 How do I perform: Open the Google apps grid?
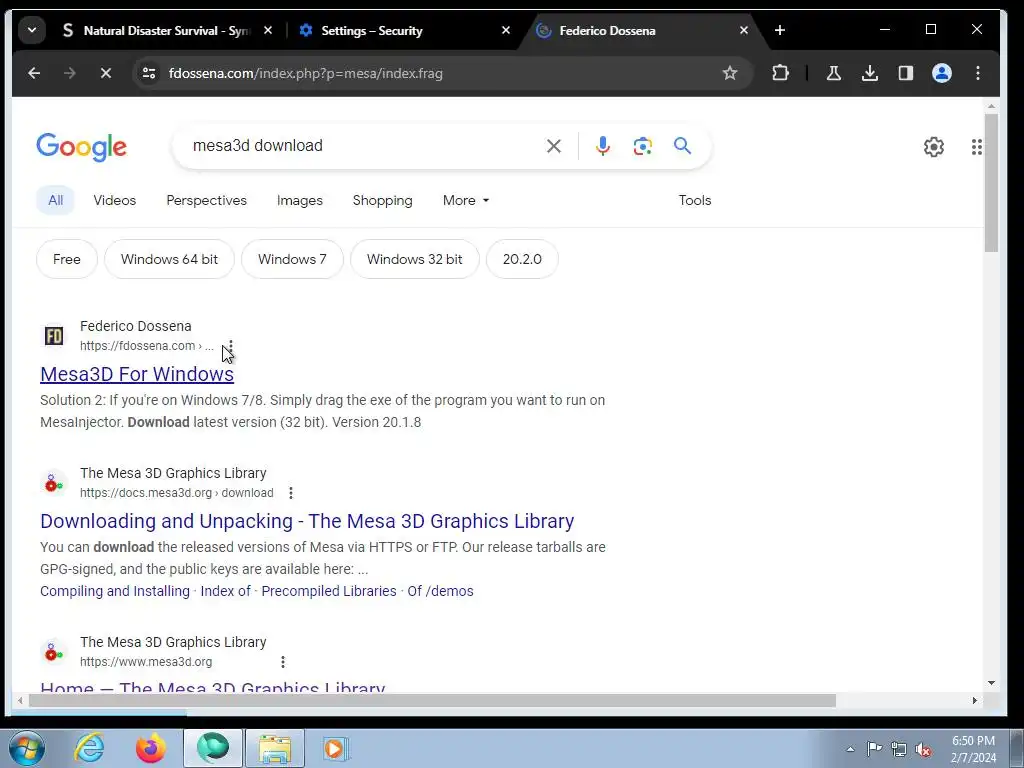coord(976,147)
